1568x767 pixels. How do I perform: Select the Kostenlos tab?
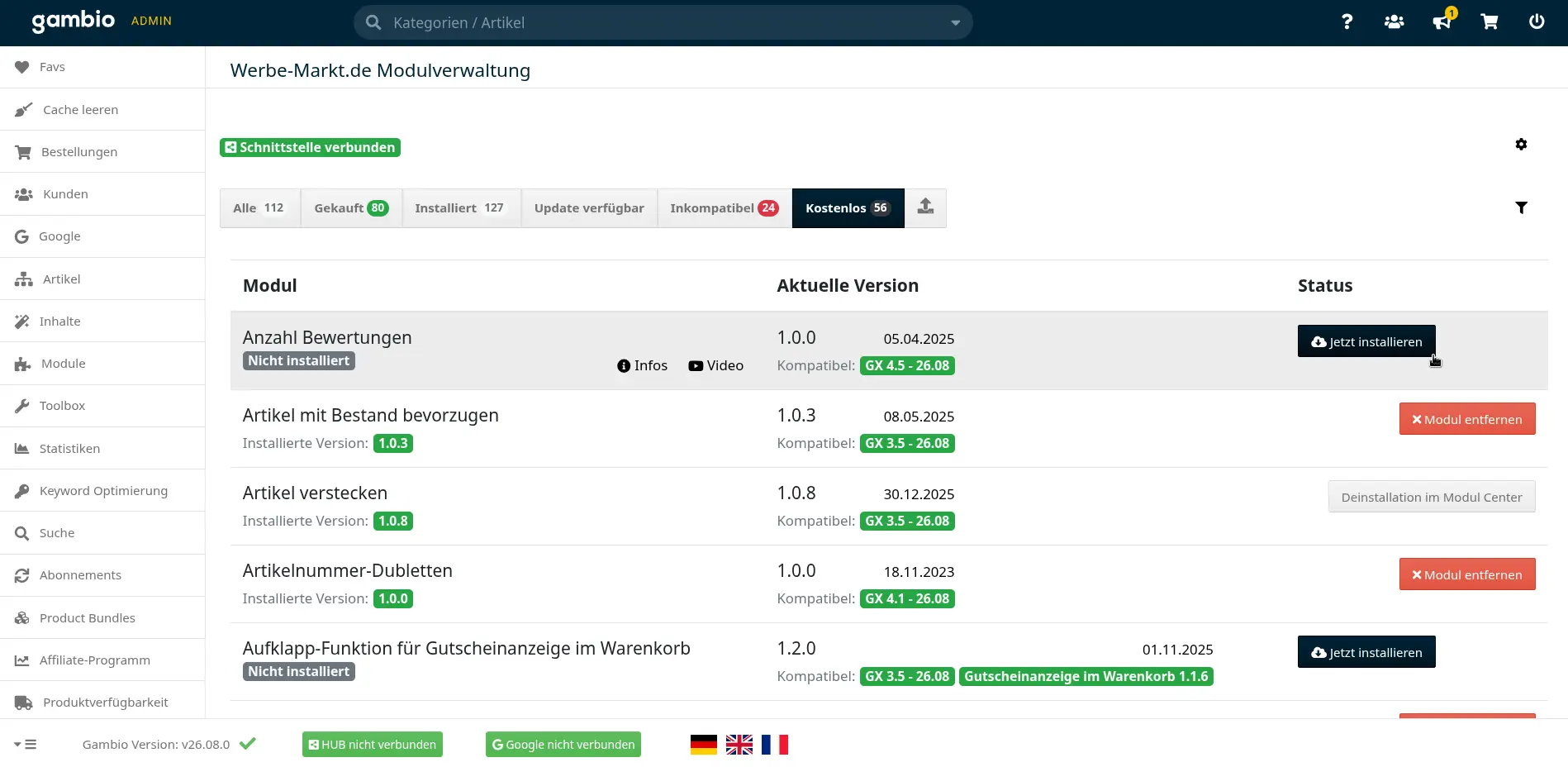(848, 208)
